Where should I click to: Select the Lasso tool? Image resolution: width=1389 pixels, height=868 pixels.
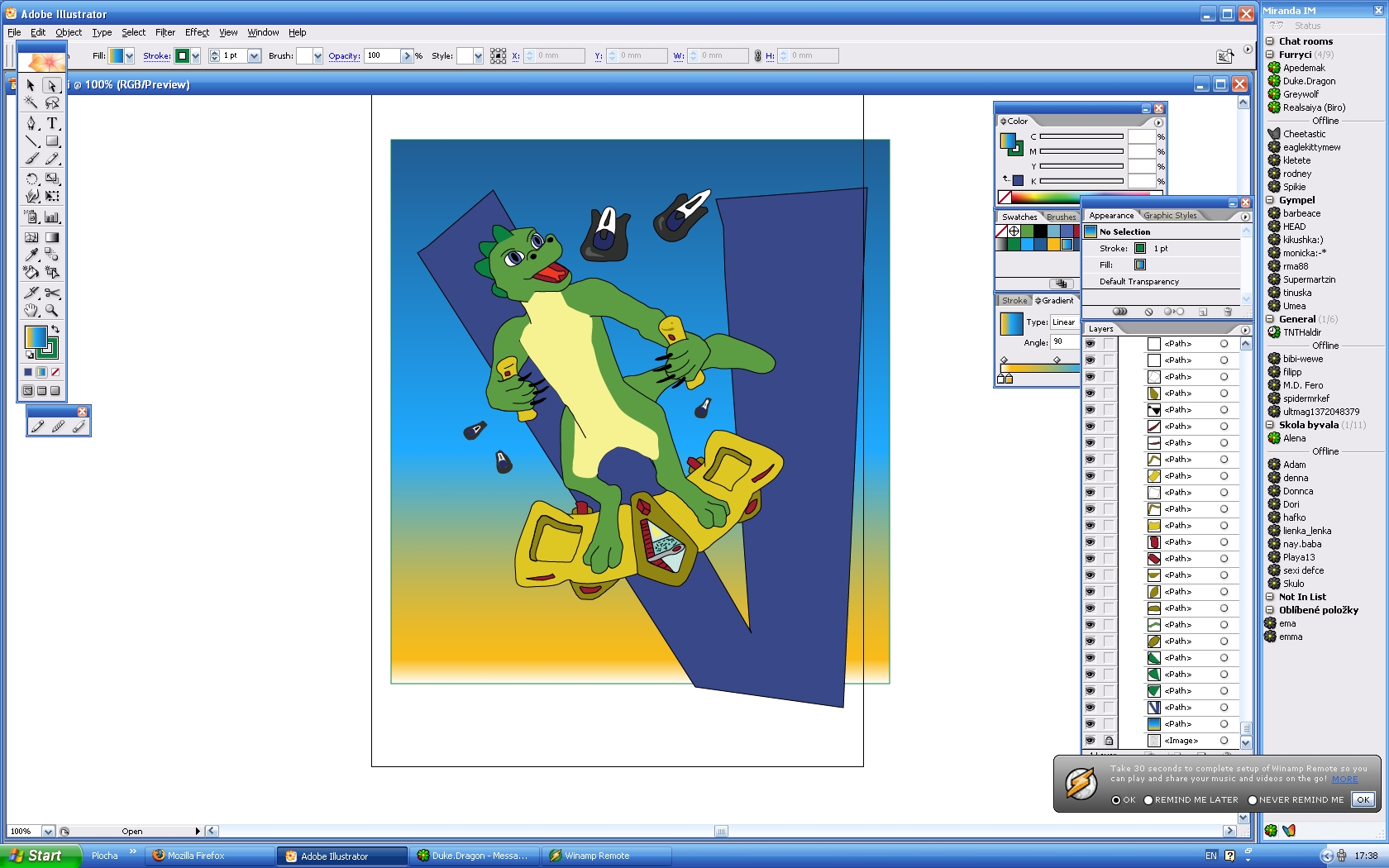tap(52, 103)
